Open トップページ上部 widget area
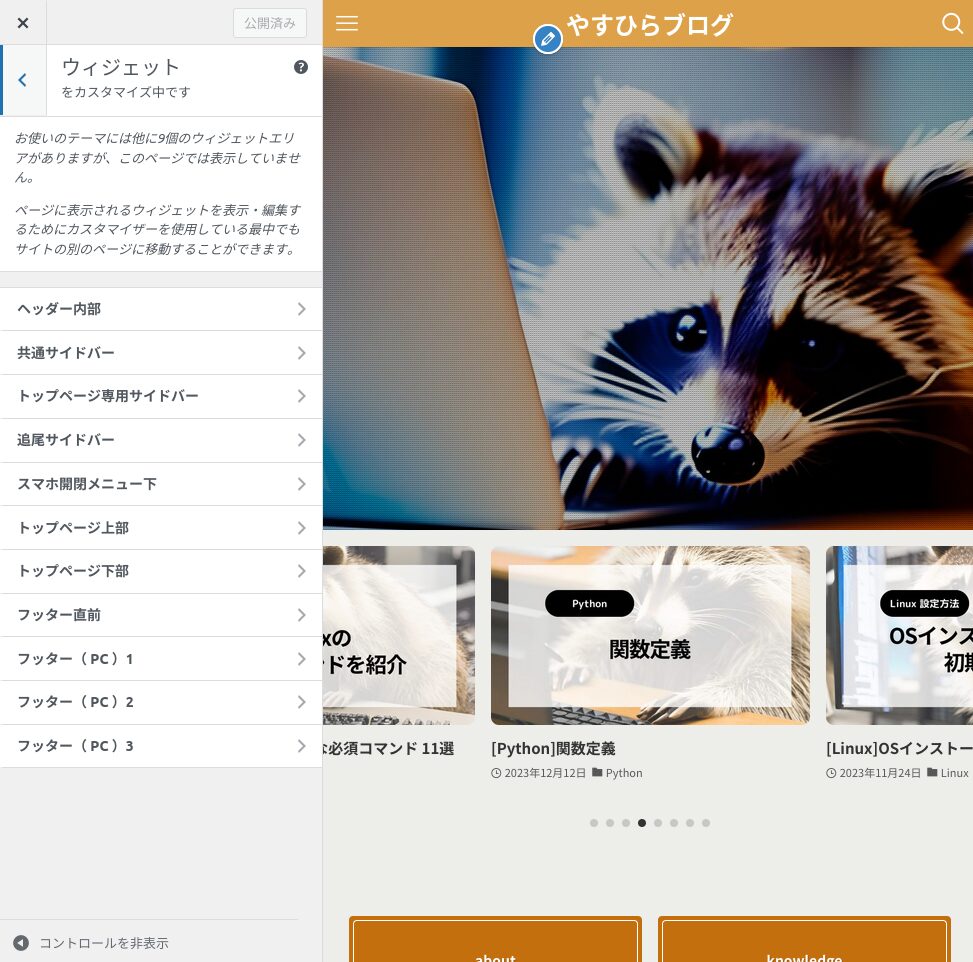The width and height of the screenshot is (973, 962). tap(161, 528)
